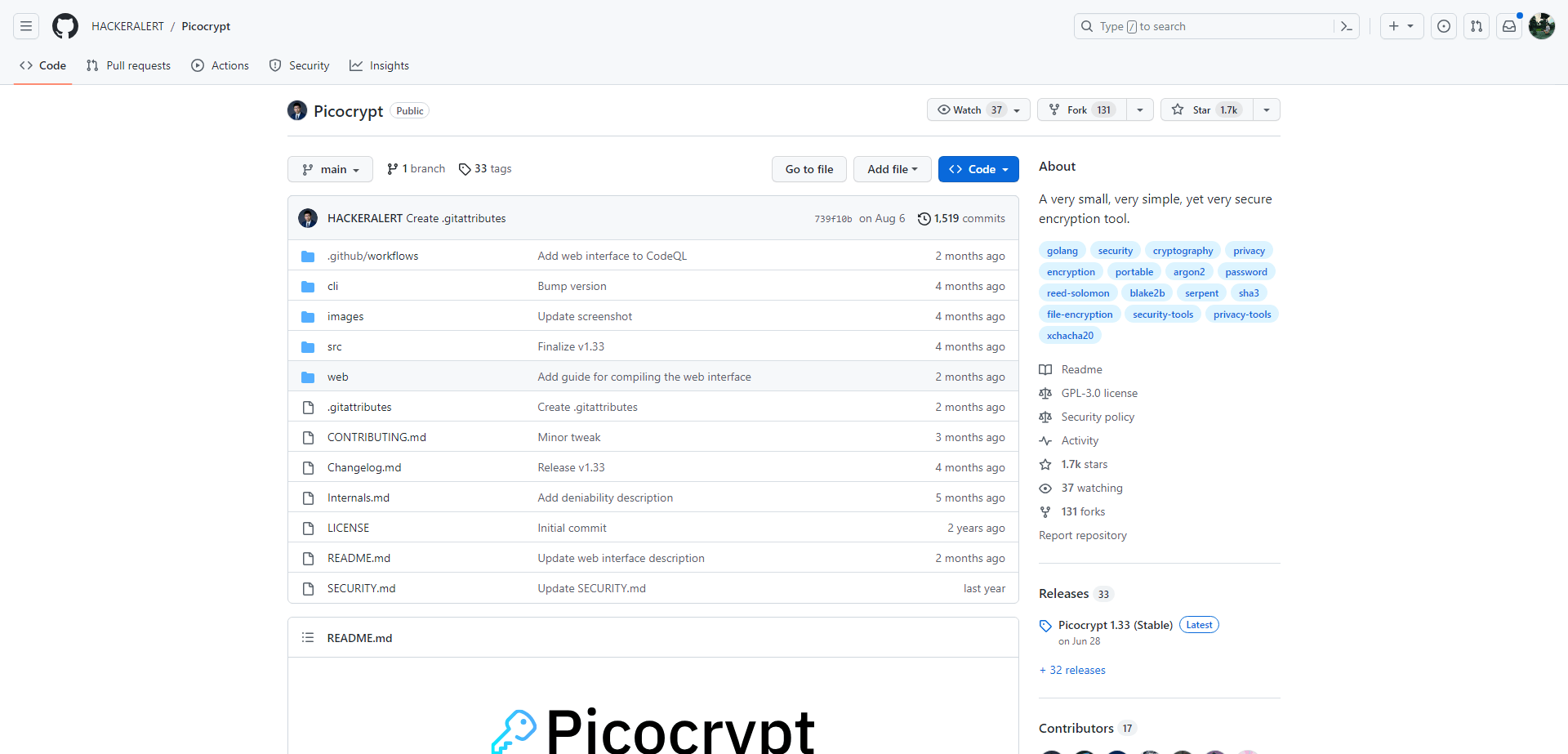Expand the Star lists dropdown arrow
The height and width of the screenshot is (754, 1568).
click(1267, 109)
